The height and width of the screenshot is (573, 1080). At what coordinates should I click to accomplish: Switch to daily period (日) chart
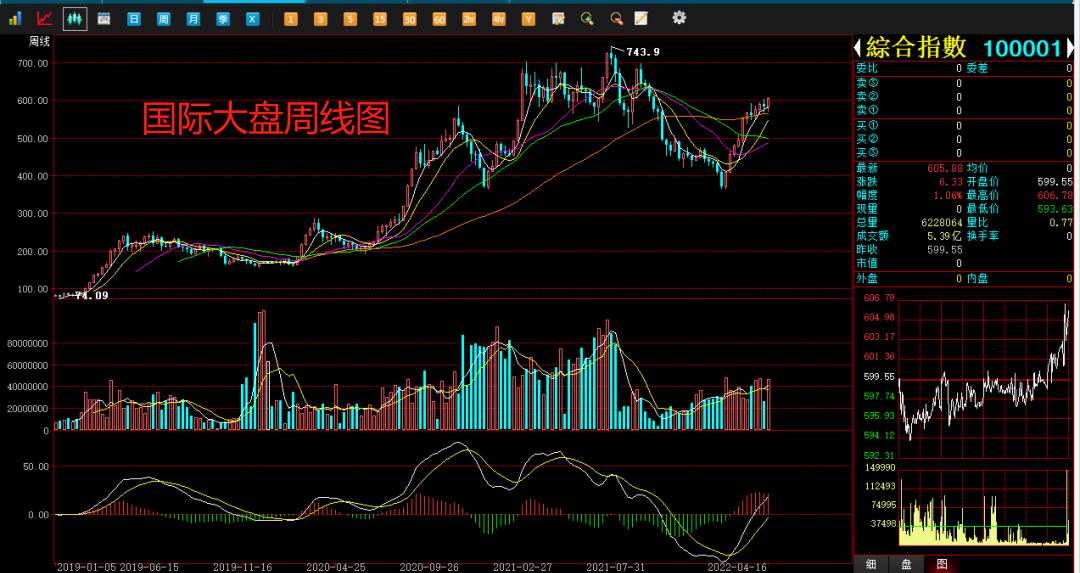(134, 19)
